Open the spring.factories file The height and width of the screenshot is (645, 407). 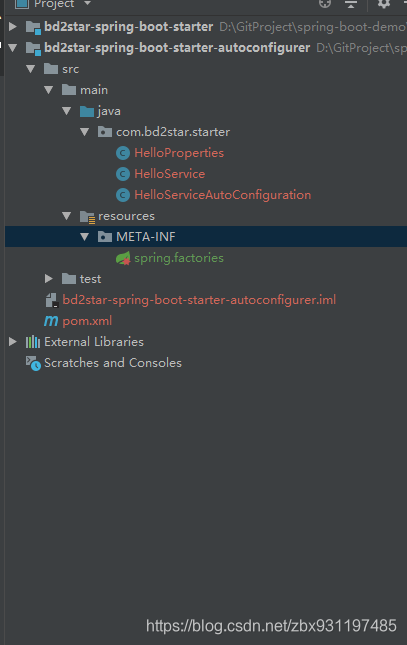[179, 258]
